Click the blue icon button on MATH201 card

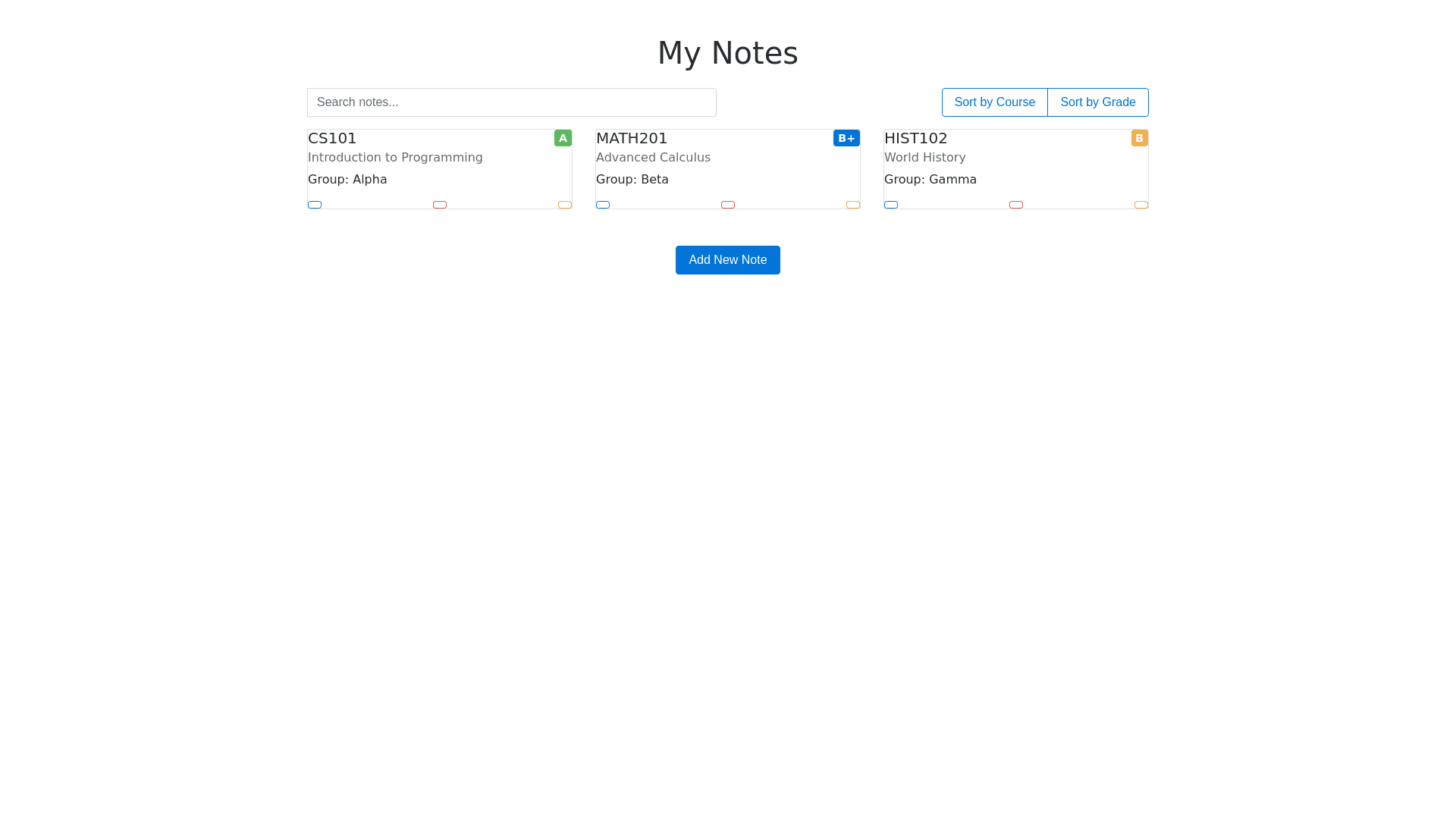coord(603,205)
